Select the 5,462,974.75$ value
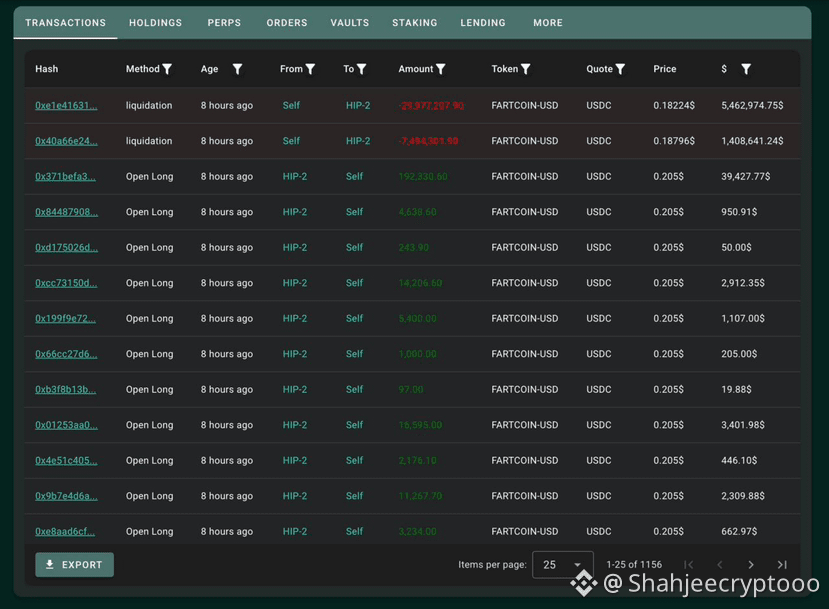 coord(752,105)
